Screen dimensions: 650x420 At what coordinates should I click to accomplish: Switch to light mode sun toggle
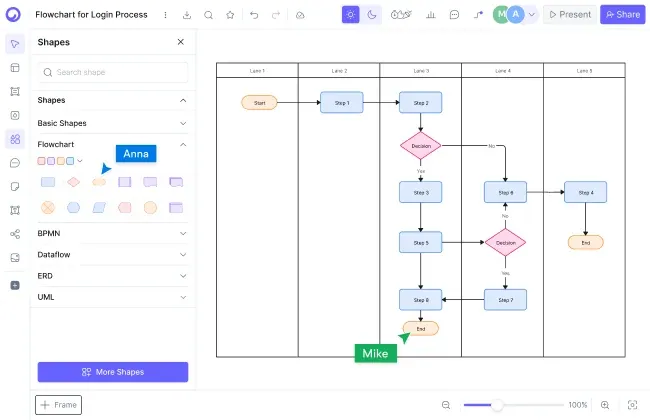click(x=351, y=15)
